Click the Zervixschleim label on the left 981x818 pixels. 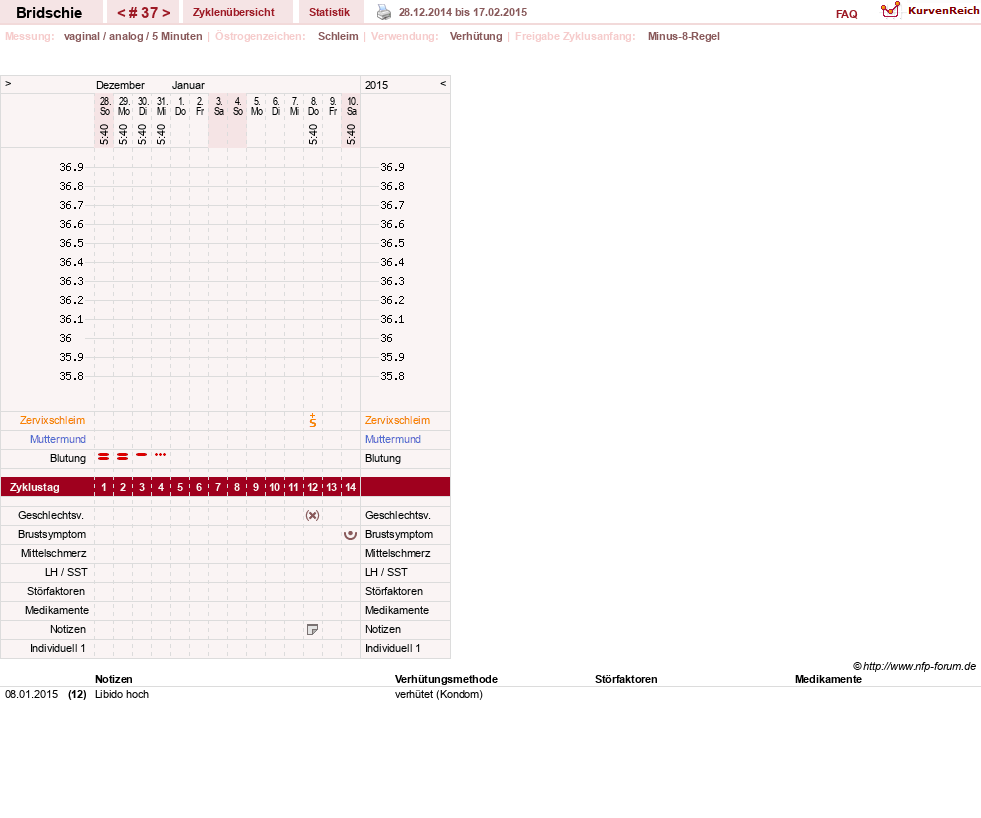pyautogui.click(x=52, y=421)
